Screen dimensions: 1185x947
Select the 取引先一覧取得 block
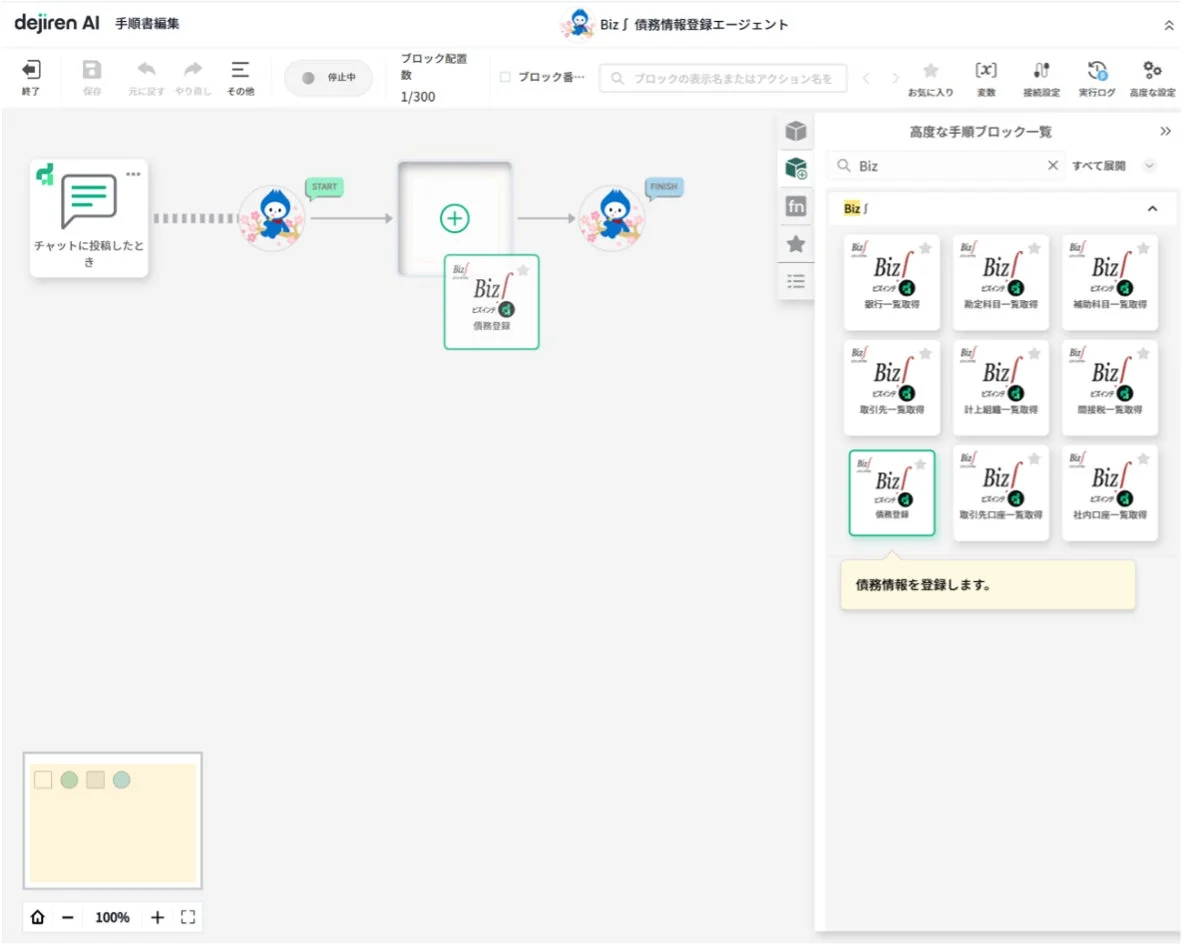pos(892,387)
